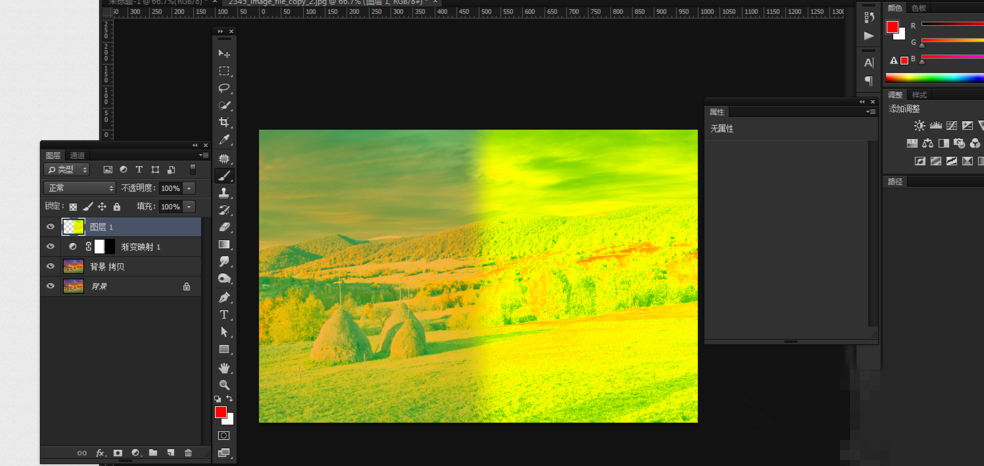Click the foreground red color swatch in toolbar
This screenshot has width=984, height=466.
click(x=220, y=412)
